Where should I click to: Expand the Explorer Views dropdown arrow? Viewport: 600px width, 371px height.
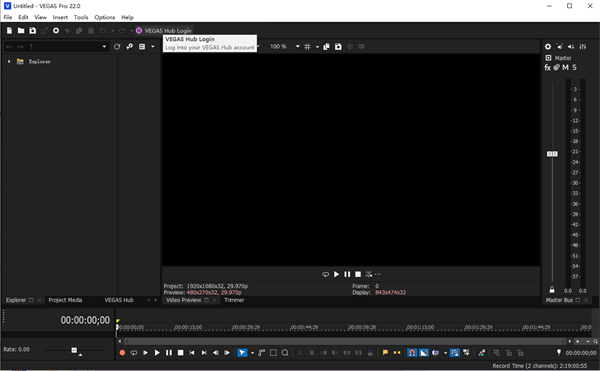click(x=153, y=47)
